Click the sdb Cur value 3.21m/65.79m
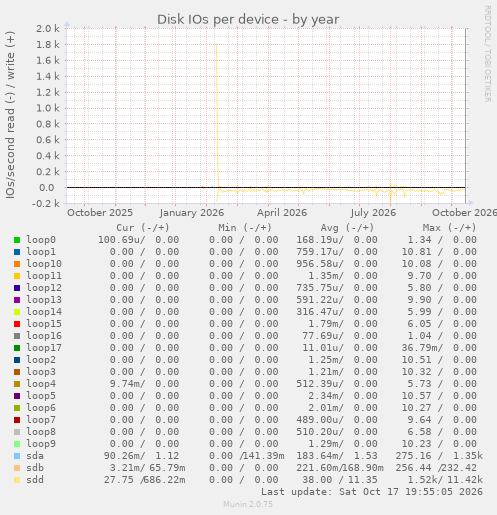Screen dimensions: 497x515 tap(148, 468)
